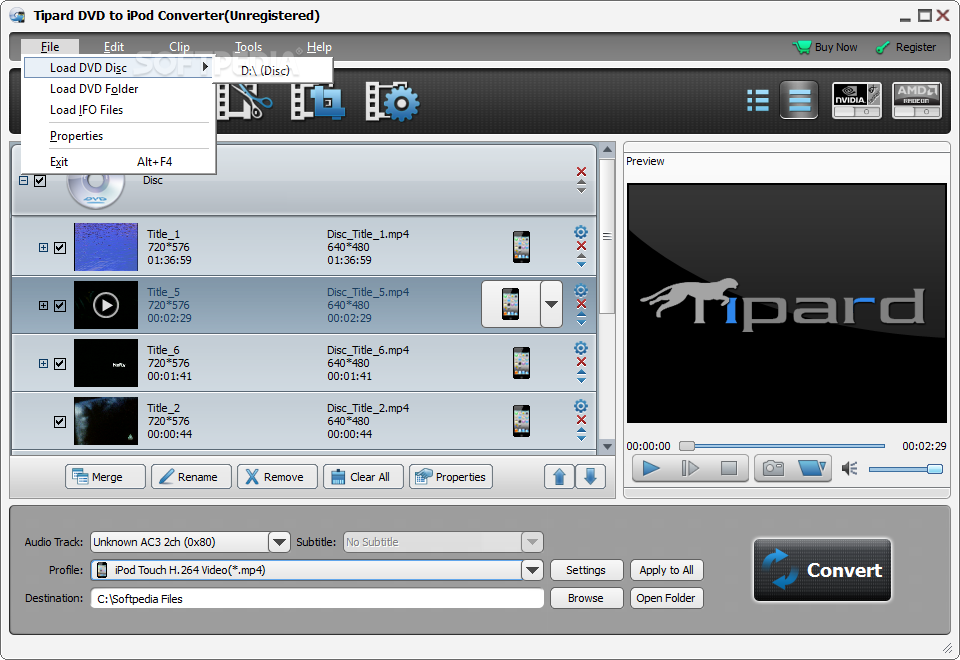Switch to compact rows view icon
This screenshot has height=660, width=960.
coord(799,100)
